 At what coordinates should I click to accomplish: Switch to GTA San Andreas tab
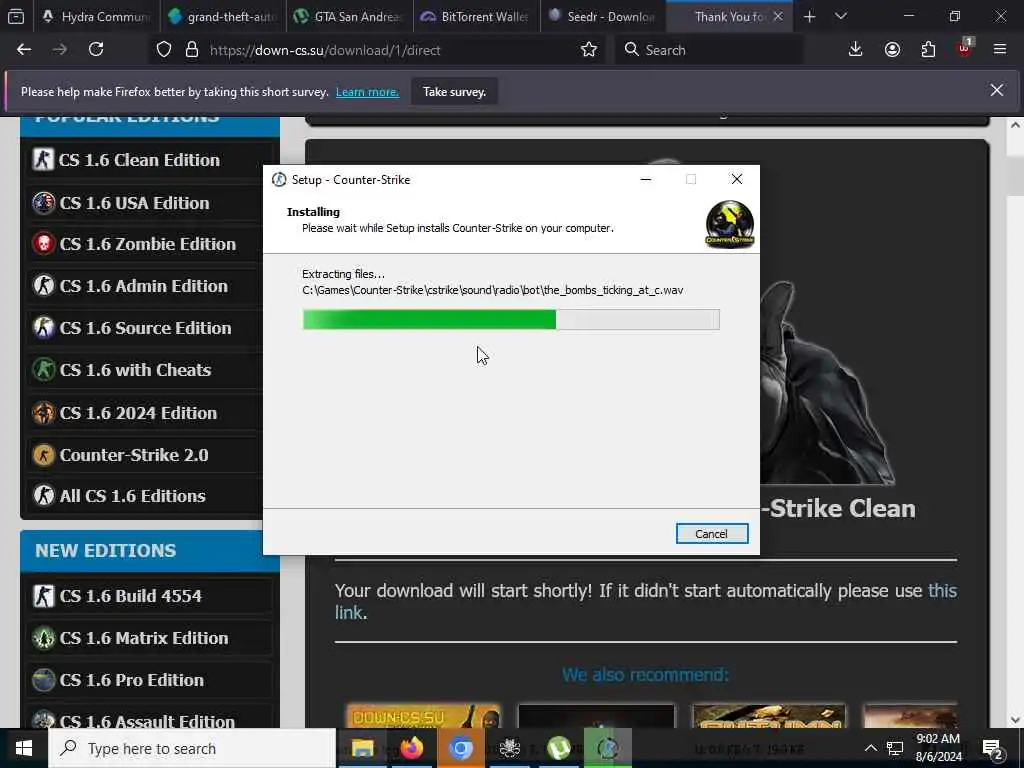[x=349, y=16]
